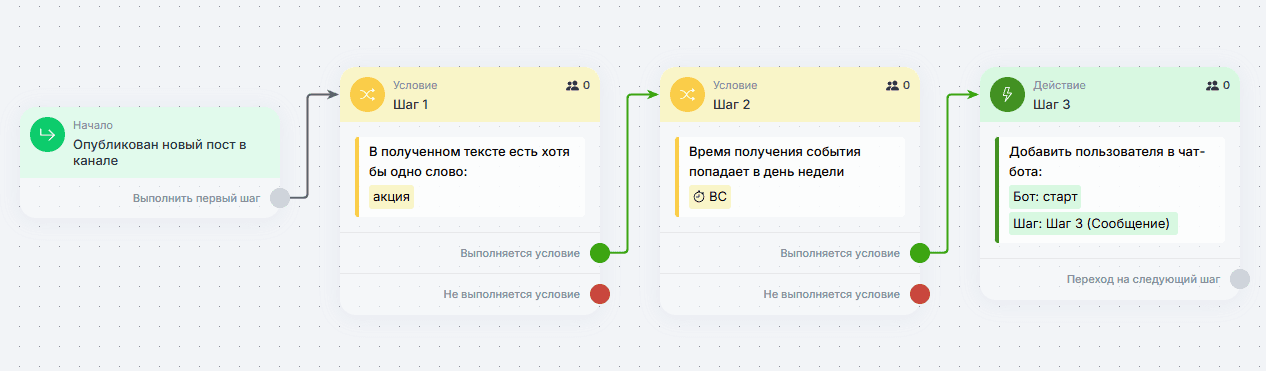Click the grey connector dot of Выполнить первый шаг
The height and width of the screenshot is (371, 1266).
[280, 198]
